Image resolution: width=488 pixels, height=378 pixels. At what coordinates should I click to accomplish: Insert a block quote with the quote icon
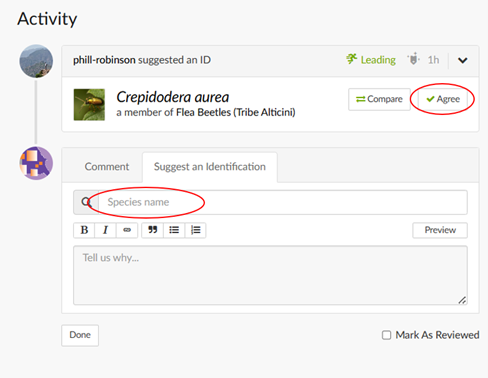coord(153,230)
